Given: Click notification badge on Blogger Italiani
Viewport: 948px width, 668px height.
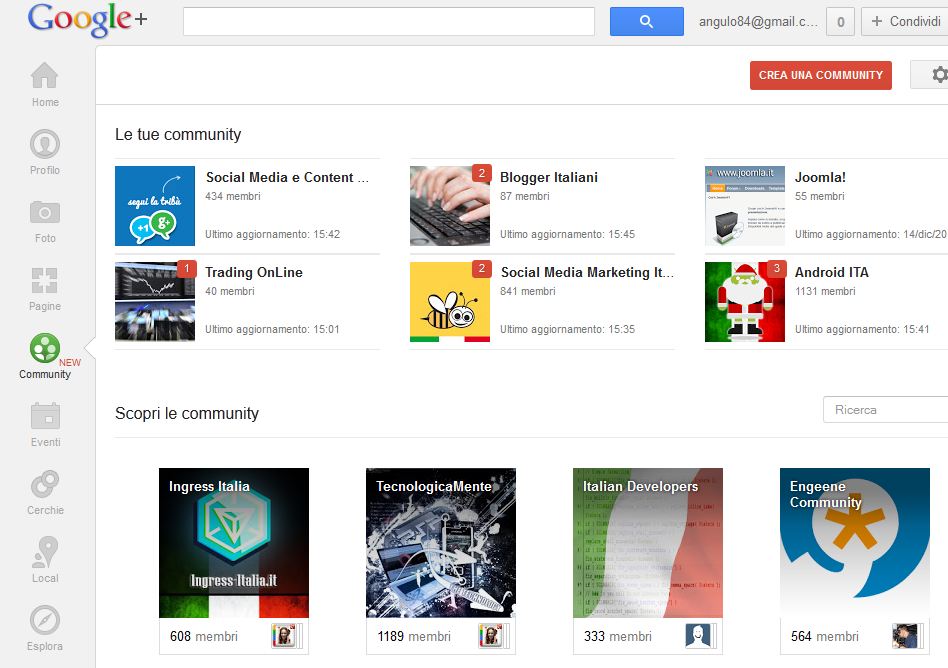Looking at the screenshot, I should [482, 173].
